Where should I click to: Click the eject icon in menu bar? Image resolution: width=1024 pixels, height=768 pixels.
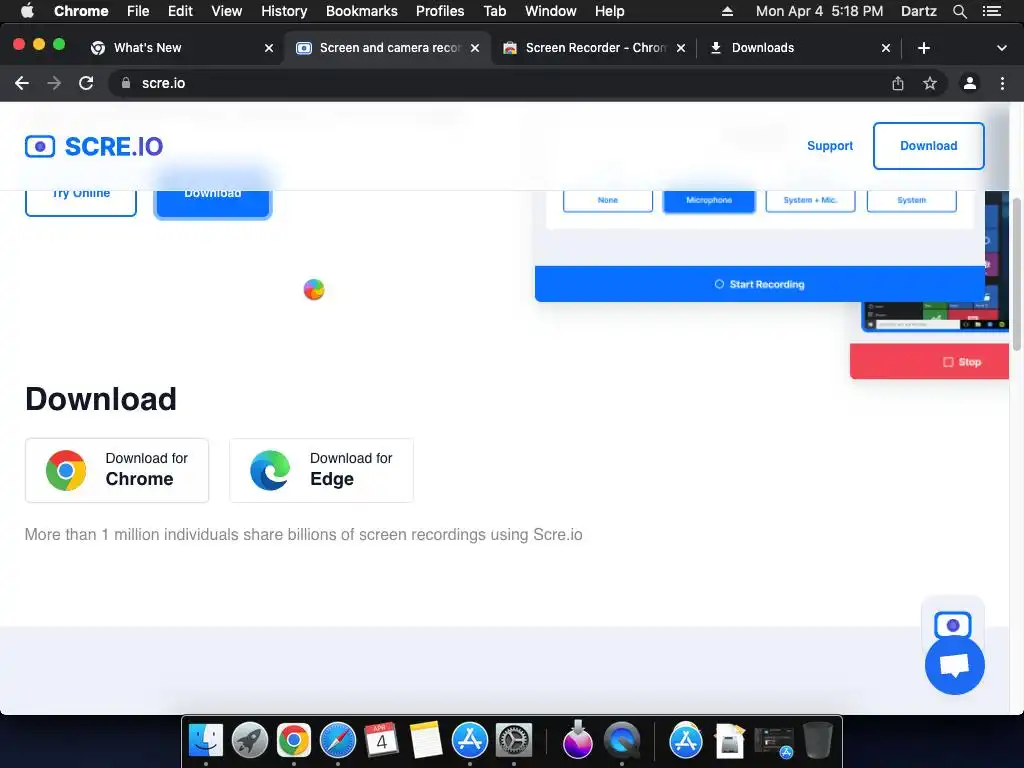(x=727, y=11)
